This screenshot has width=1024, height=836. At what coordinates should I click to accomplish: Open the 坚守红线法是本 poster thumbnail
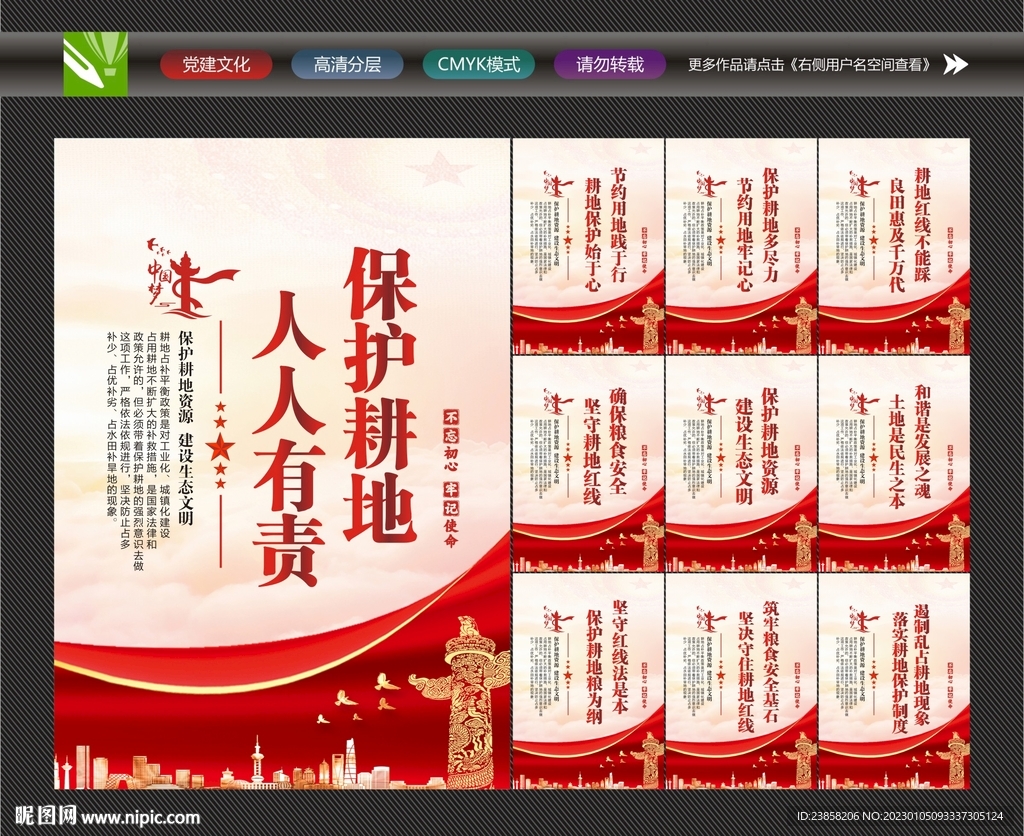click(x=588, y=681)
